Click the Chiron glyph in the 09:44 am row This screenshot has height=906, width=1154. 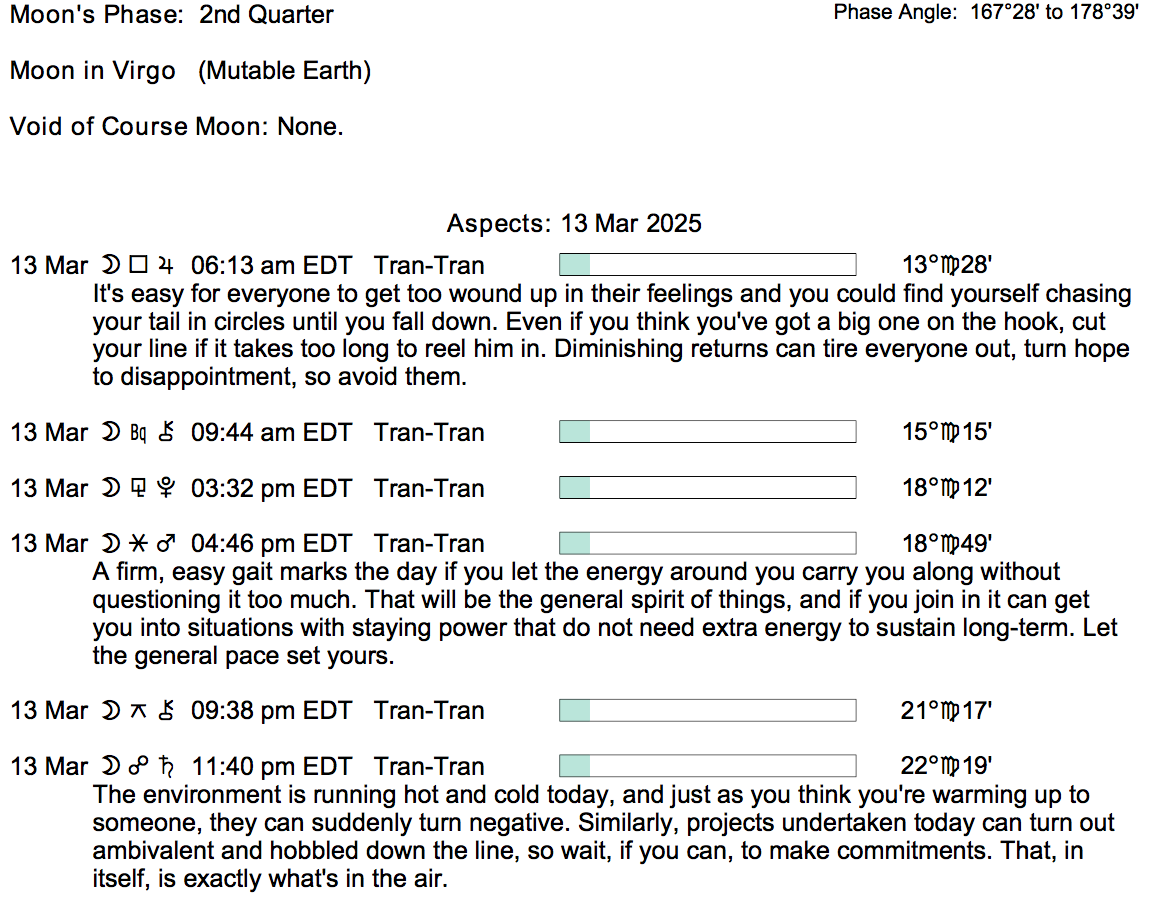(x=167, y=433)
